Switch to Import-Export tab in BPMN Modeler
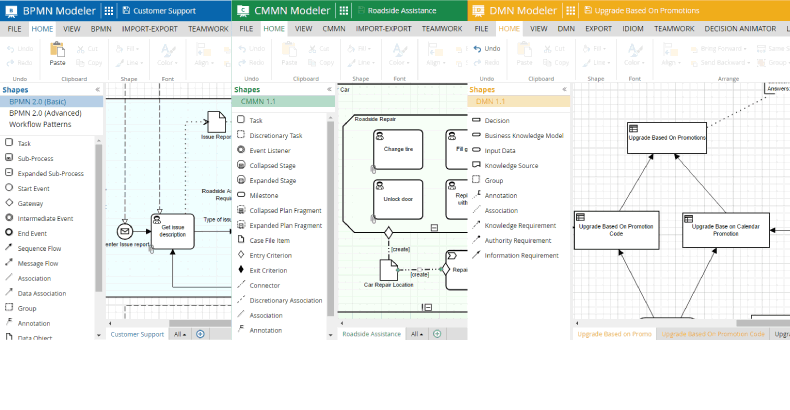The height and width of the screenshot is (410, 790). coord(151,29)
